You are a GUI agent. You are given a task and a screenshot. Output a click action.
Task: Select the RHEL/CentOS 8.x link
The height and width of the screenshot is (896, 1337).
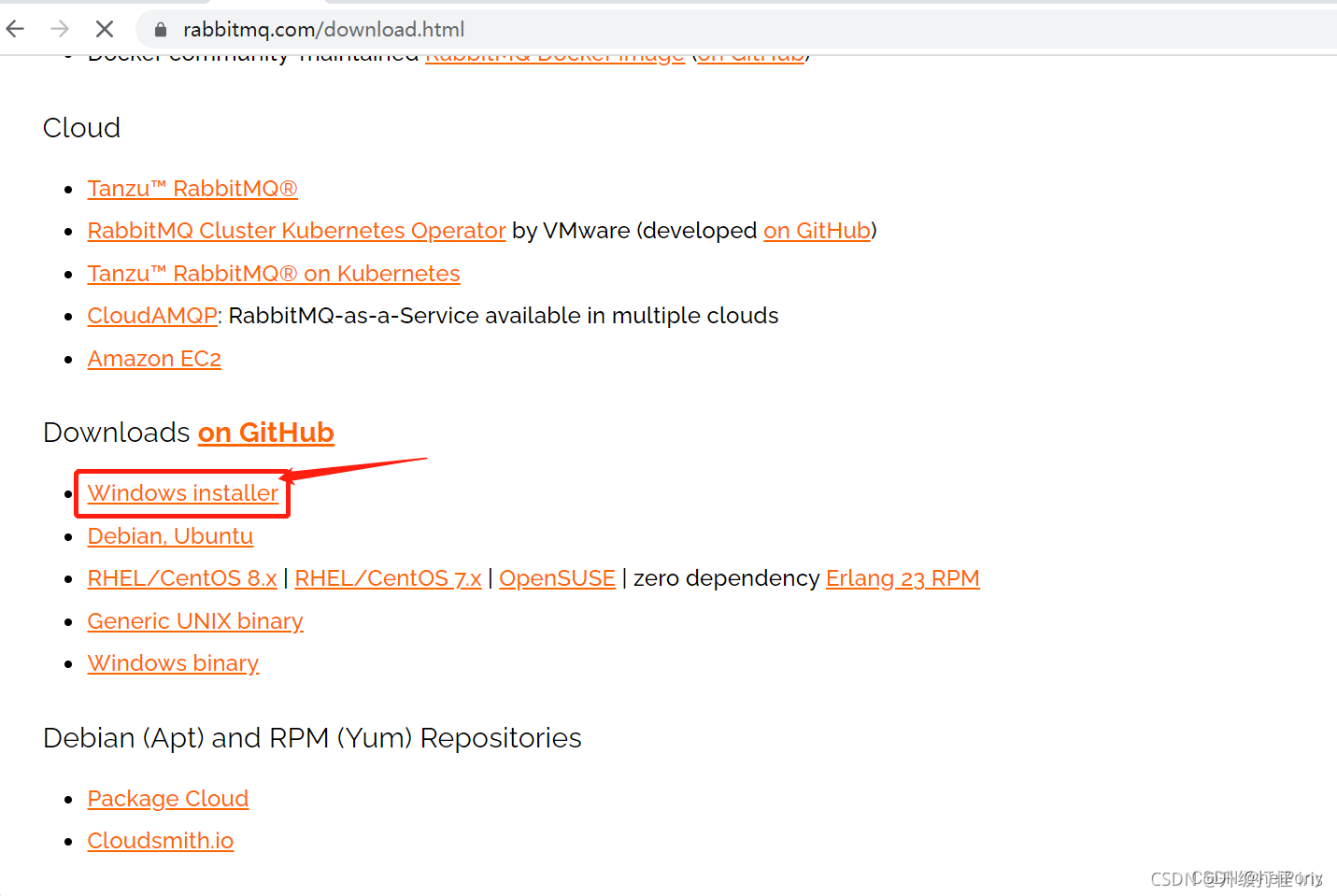(182, 578)
